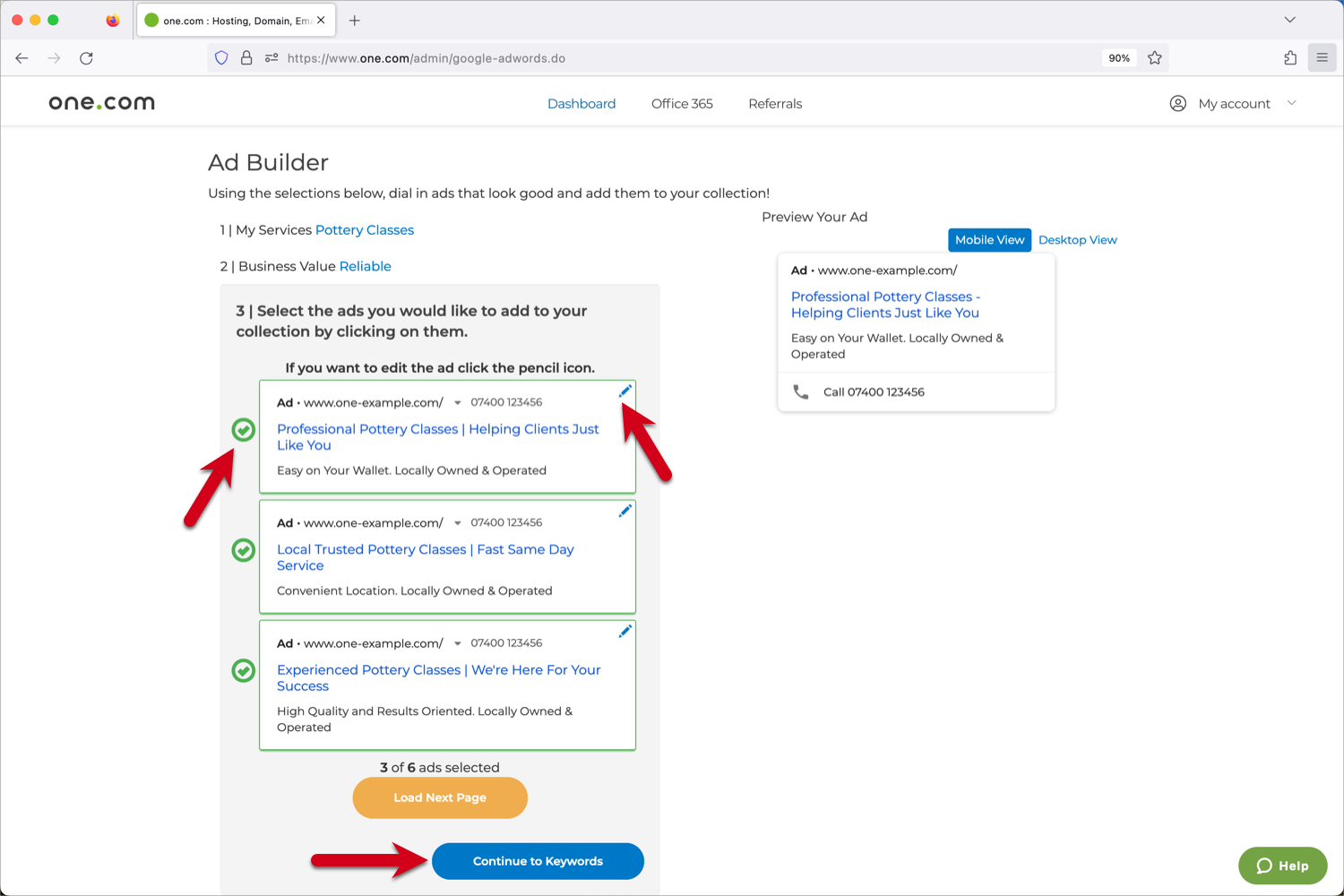Open the Office 365 menu item
The image size is (1344, 896).
[682, 103]
